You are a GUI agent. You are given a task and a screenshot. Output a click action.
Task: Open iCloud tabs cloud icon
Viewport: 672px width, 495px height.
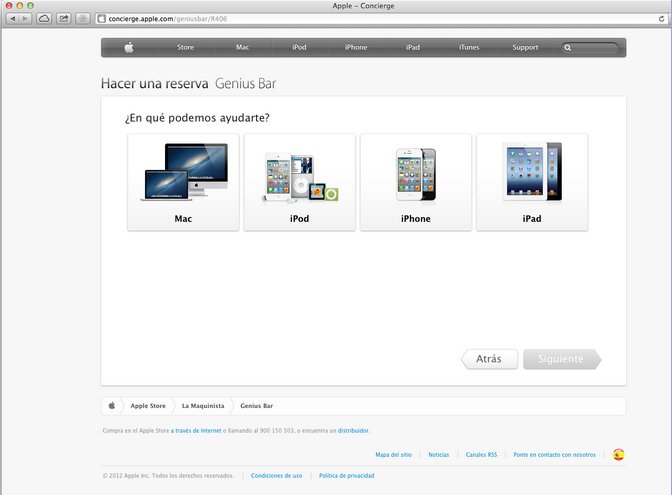44,19
